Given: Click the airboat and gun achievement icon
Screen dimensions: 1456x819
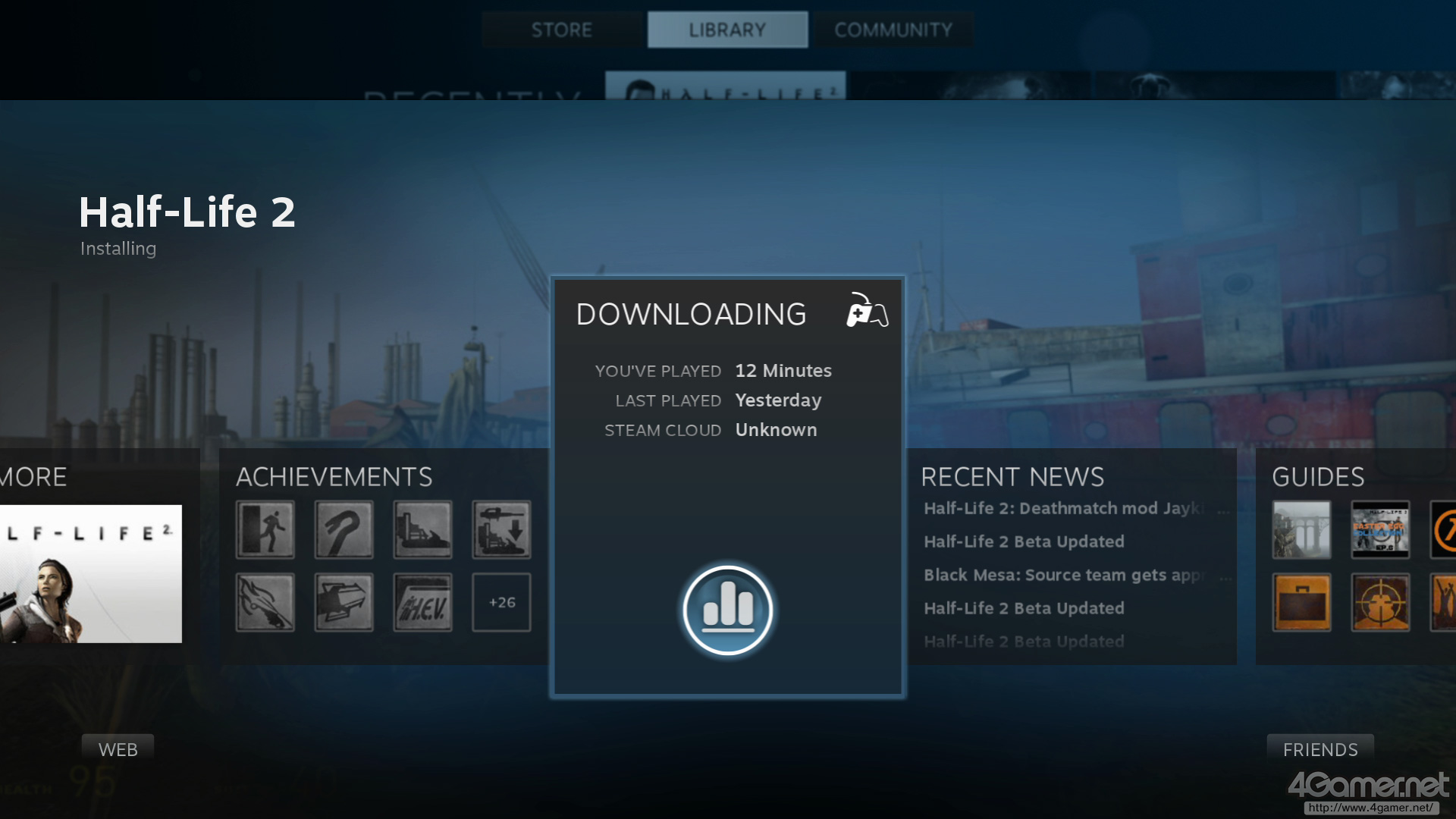Looking at the screenshot, I should 501,529.
